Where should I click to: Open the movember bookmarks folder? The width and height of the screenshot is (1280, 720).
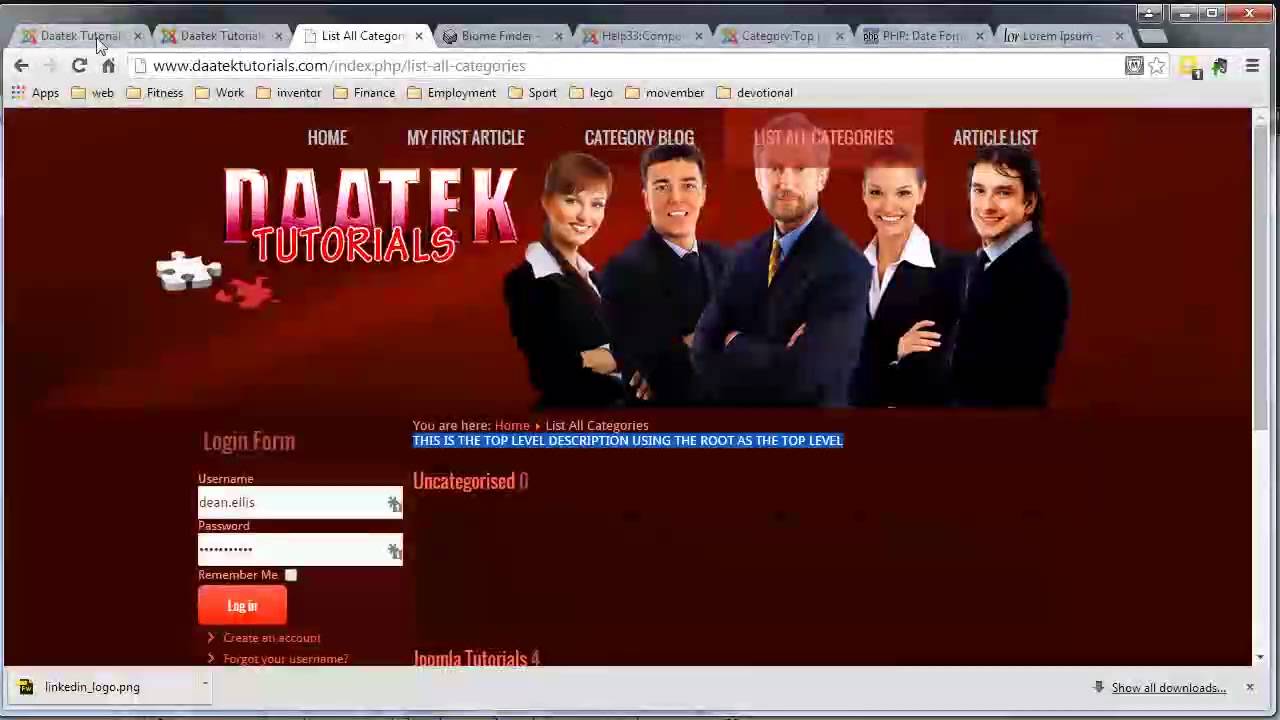pyautogui.click(x=665, y=93)
